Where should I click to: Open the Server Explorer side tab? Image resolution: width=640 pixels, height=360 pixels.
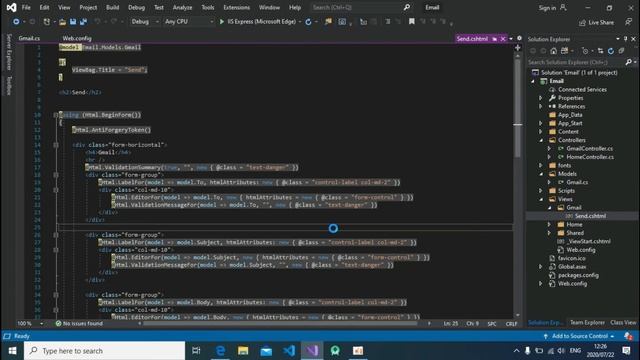(x=9, y=52)
